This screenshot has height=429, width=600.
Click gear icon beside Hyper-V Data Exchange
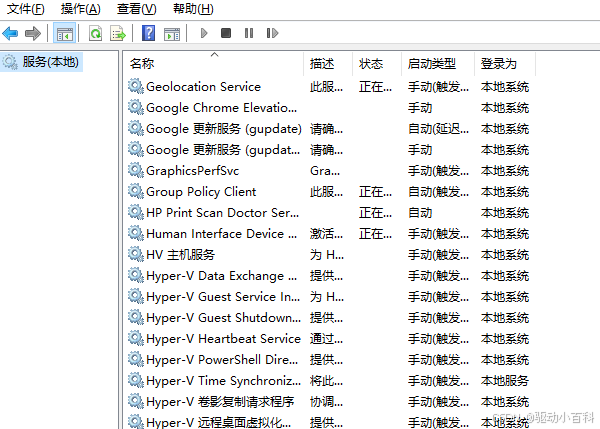tap(135, 275)
